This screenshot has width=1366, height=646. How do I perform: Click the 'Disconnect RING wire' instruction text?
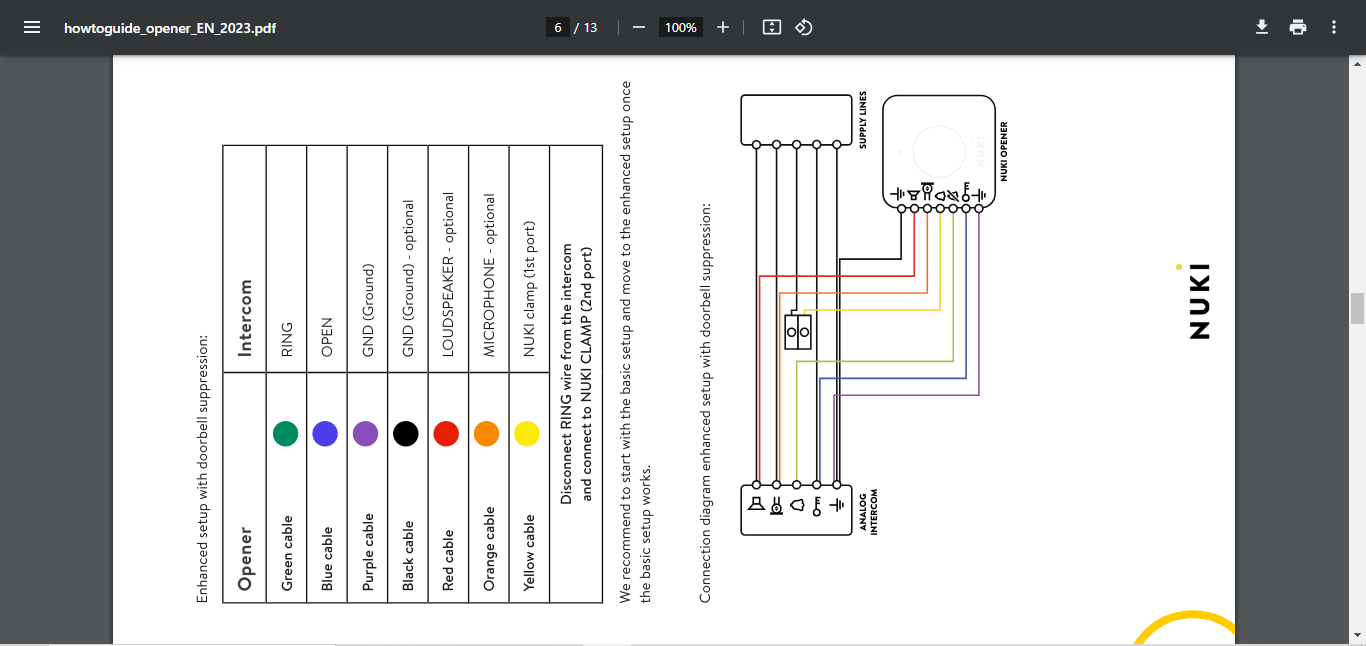pyautogui.click(x=576, y=374)
